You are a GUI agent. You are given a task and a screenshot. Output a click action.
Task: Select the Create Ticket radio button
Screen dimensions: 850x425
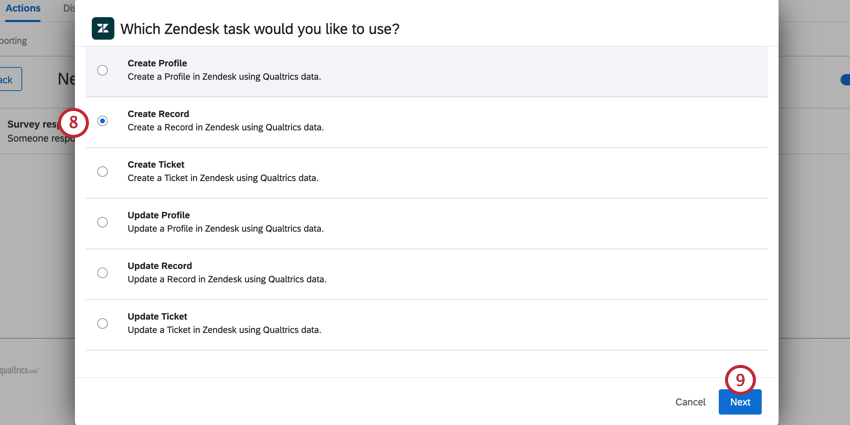pyautogui.click(x=102, y=172)
